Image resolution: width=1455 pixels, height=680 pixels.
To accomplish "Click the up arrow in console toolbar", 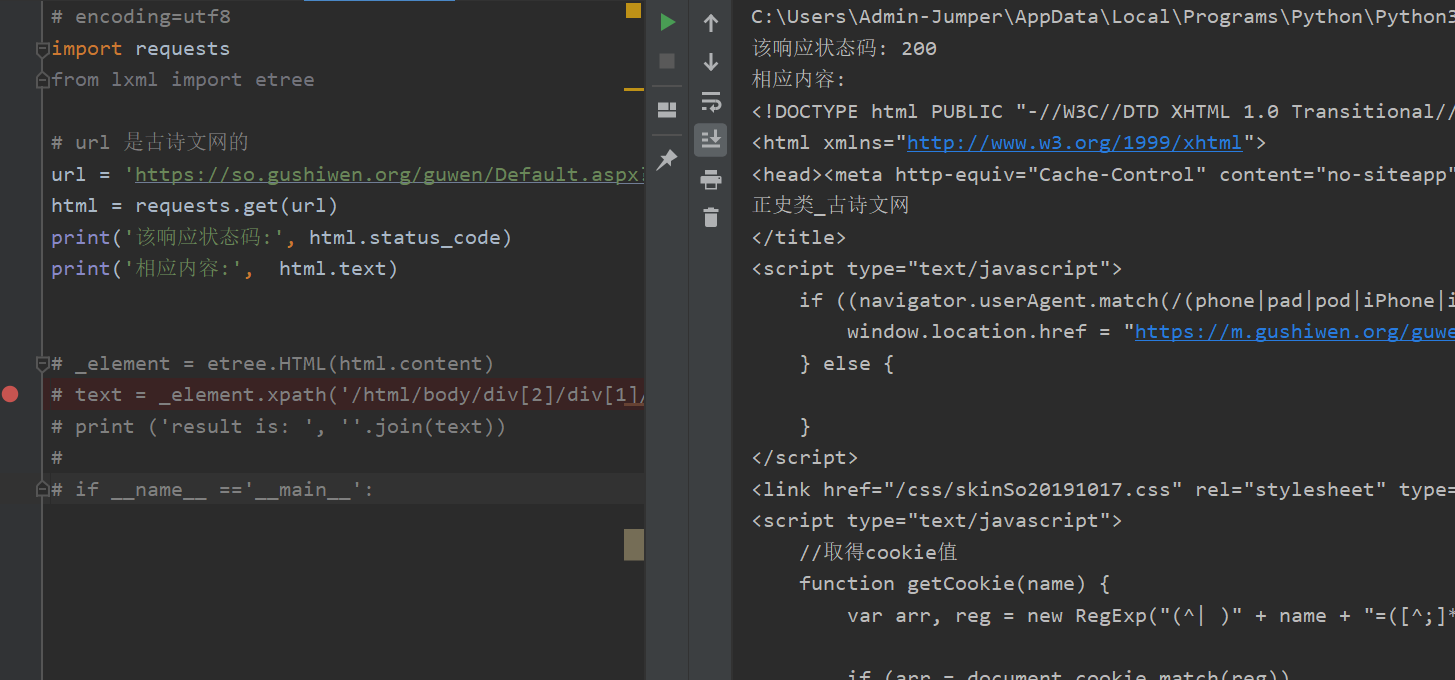I will point(711,23).
